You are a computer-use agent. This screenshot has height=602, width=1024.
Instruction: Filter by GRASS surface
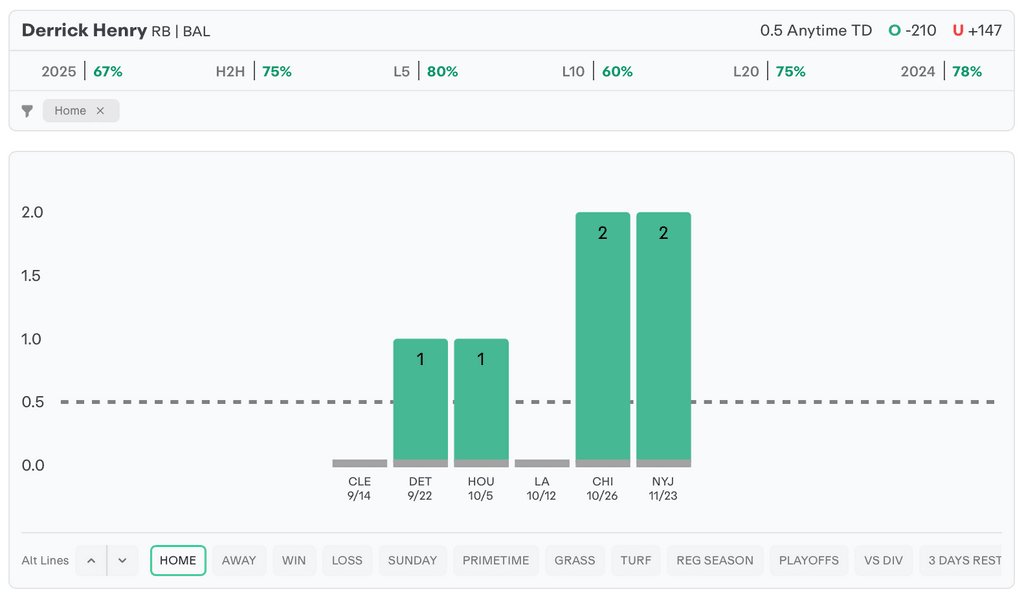point(575,561)
